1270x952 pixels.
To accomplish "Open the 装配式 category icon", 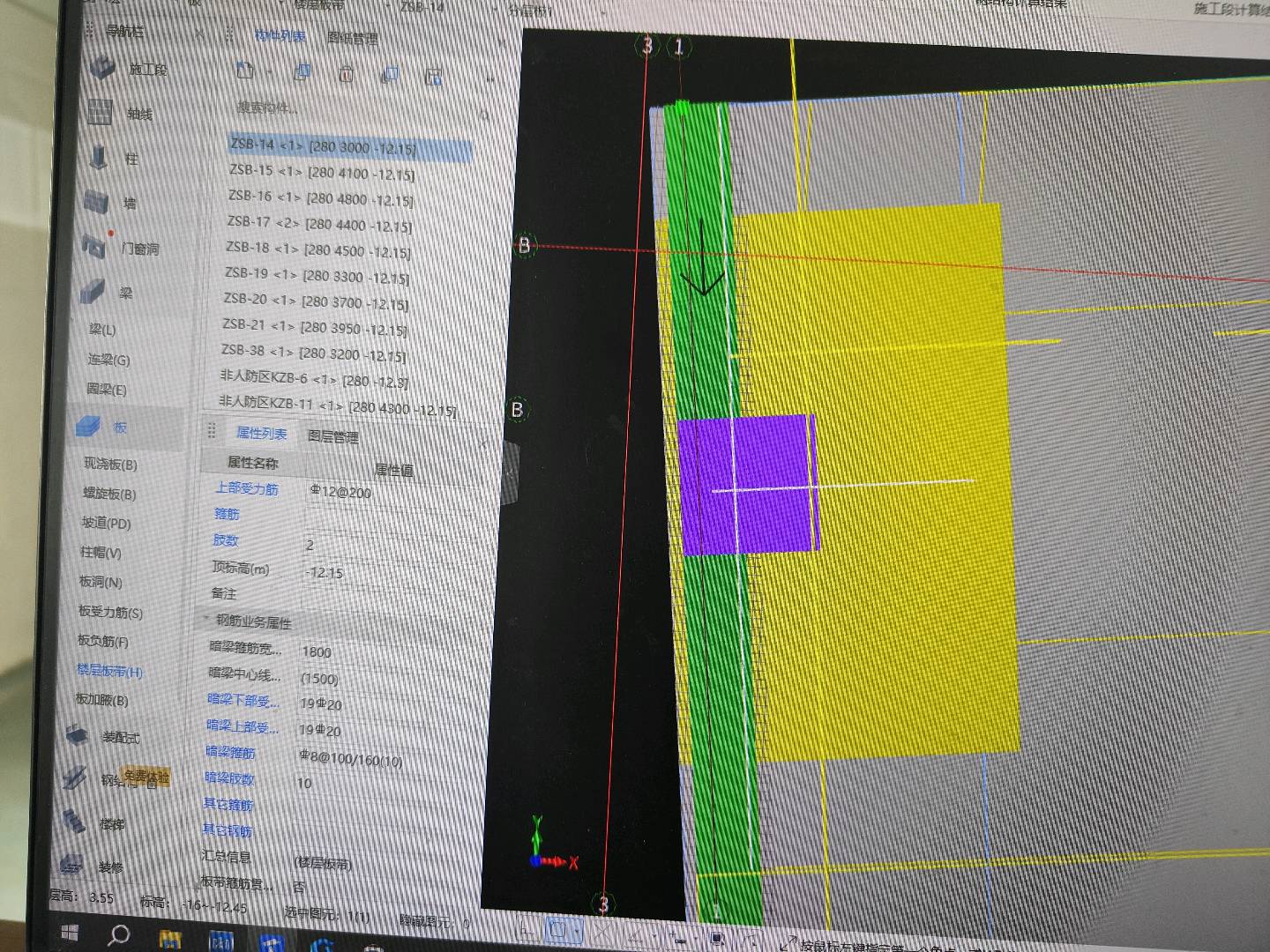I will (78, 734).
